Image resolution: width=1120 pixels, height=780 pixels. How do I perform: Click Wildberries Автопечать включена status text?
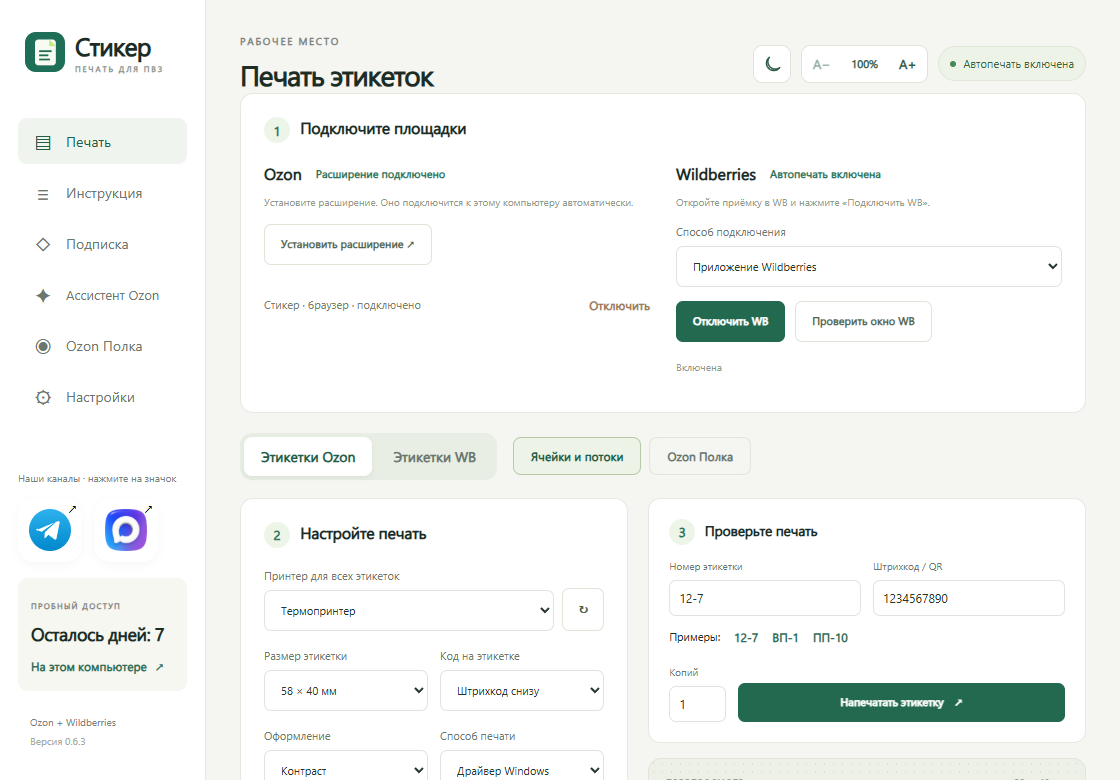click(x=825, y=174)
